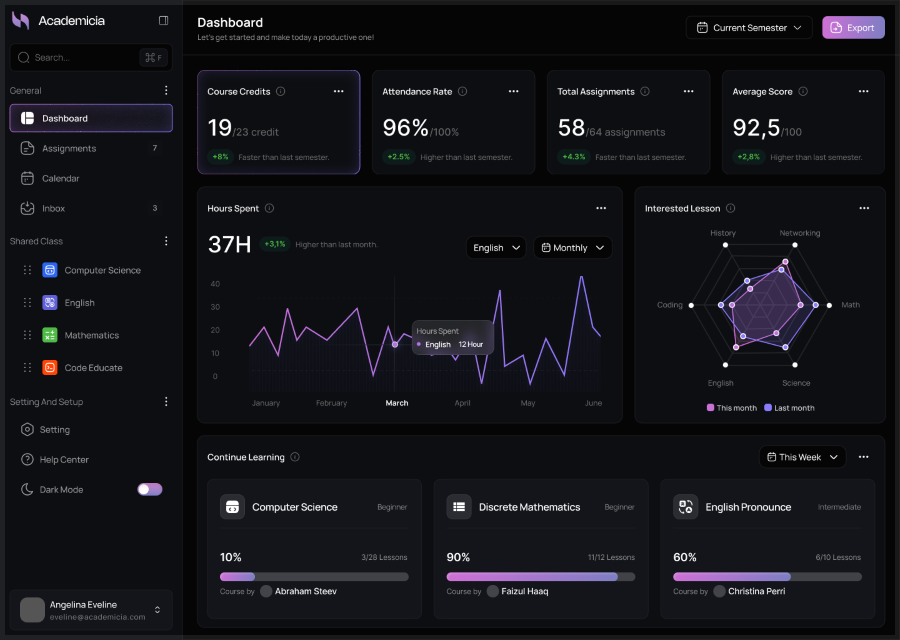Toggle Last month legend in radar chart
This screenshot has width=900, height=640.
pyautogui.click(x=789, y=408)
